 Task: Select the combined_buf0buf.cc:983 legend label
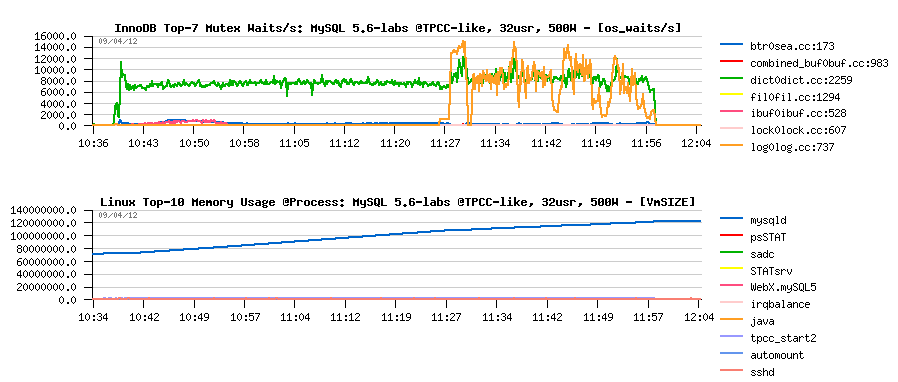(819, 64)
